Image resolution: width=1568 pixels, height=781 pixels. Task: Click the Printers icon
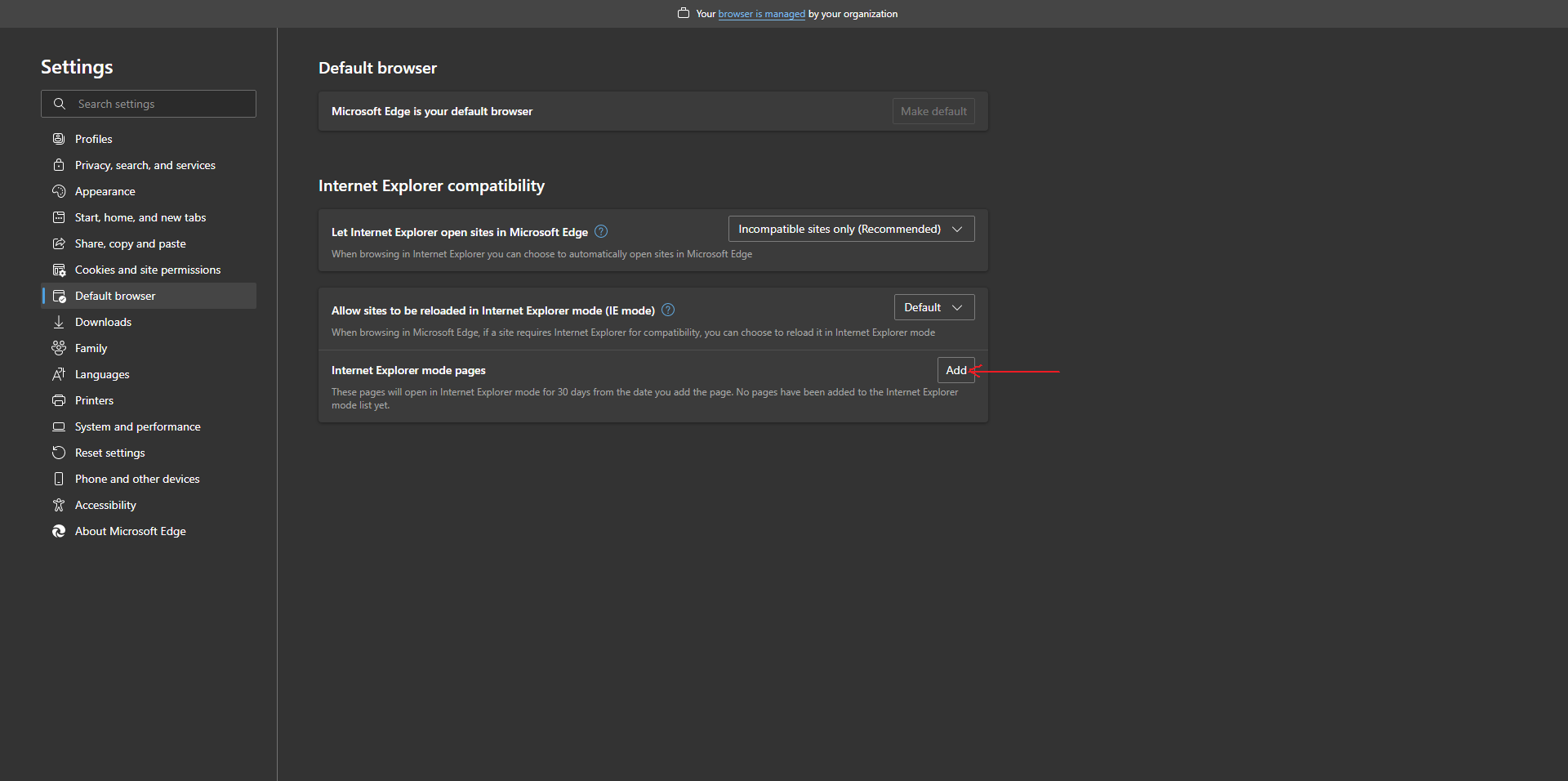coord(59,400)
